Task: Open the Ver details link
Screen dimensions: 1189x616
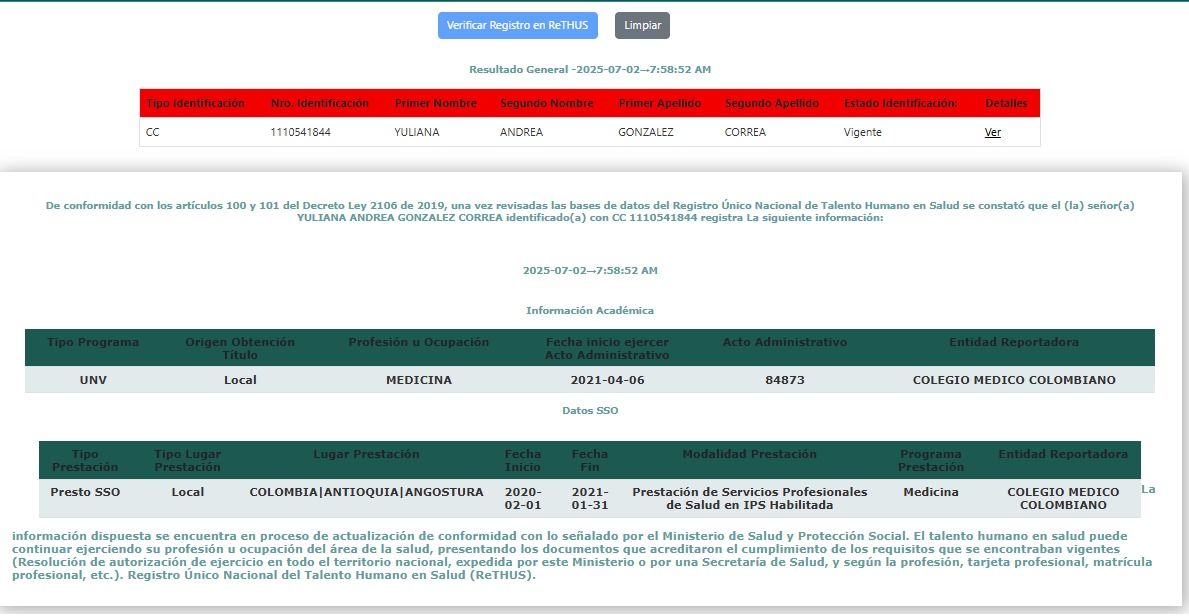Action: point(992,132)
